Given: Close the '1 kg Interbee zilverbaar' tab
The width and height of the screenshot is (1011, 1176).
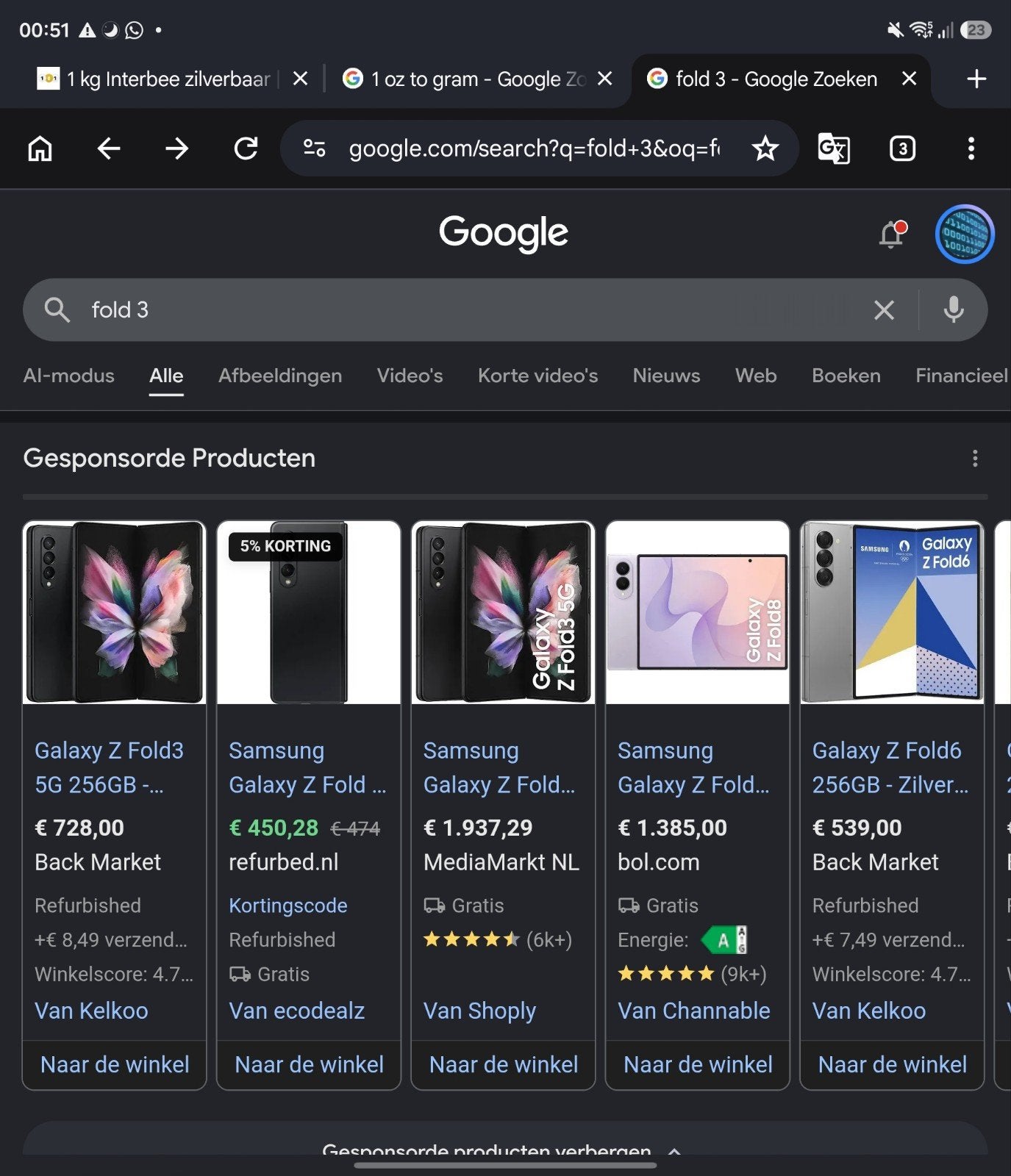Looking at the screenshot, I should pyautogui.click(x=300, y=79).
